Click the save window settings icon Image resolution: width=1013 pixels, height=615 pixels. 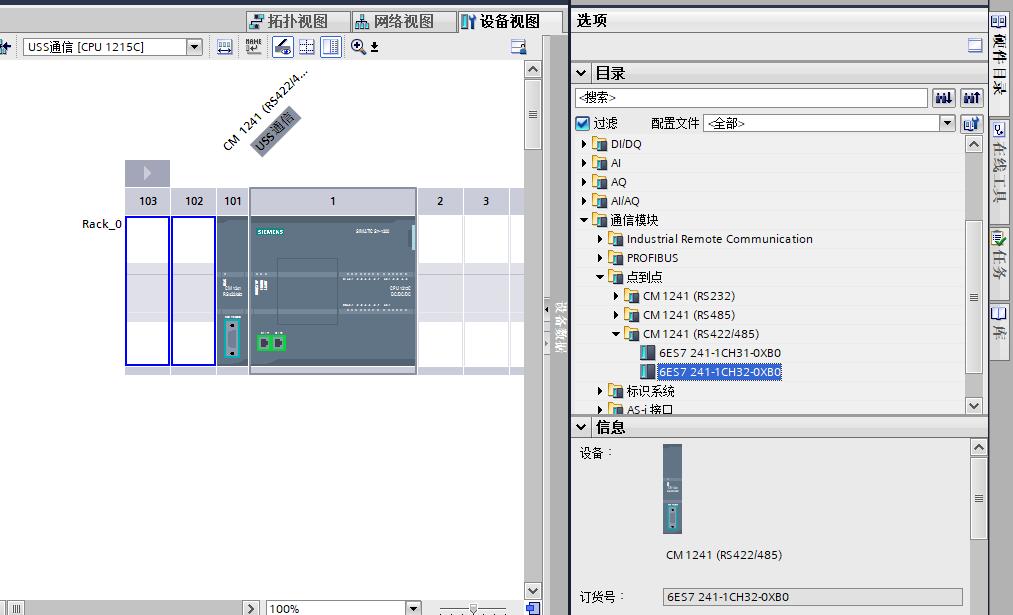click(518, 47)
